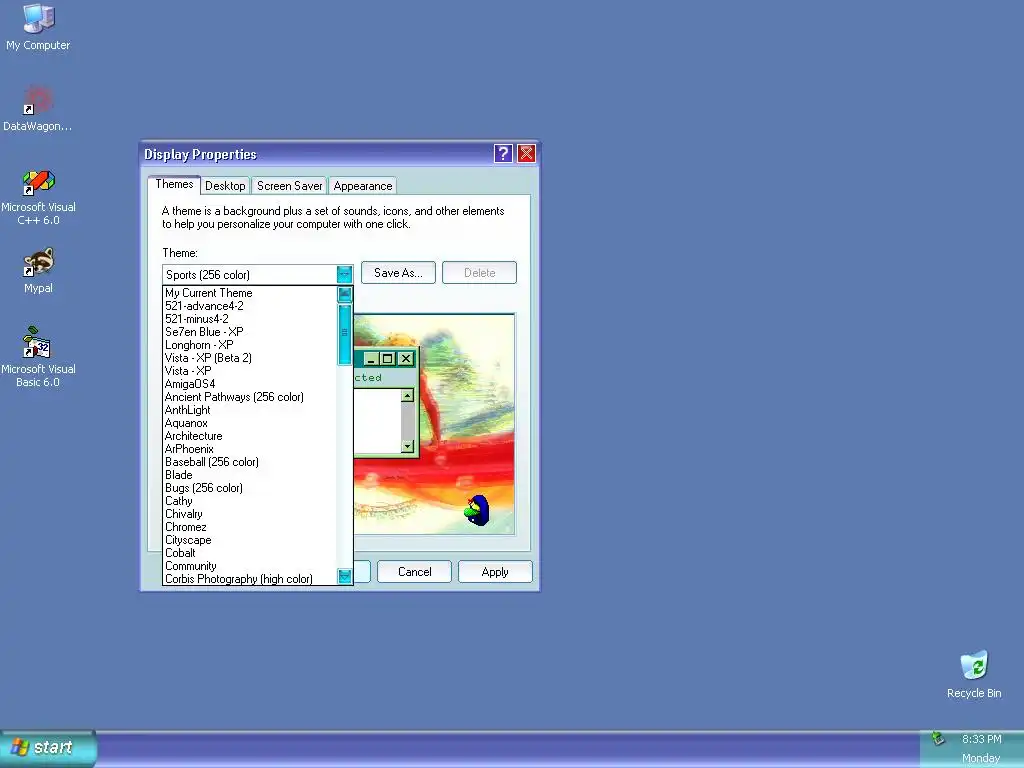The image size is (1024, 768).
Task: Click the theme list scroll up arrow
Action: point(345,295)
